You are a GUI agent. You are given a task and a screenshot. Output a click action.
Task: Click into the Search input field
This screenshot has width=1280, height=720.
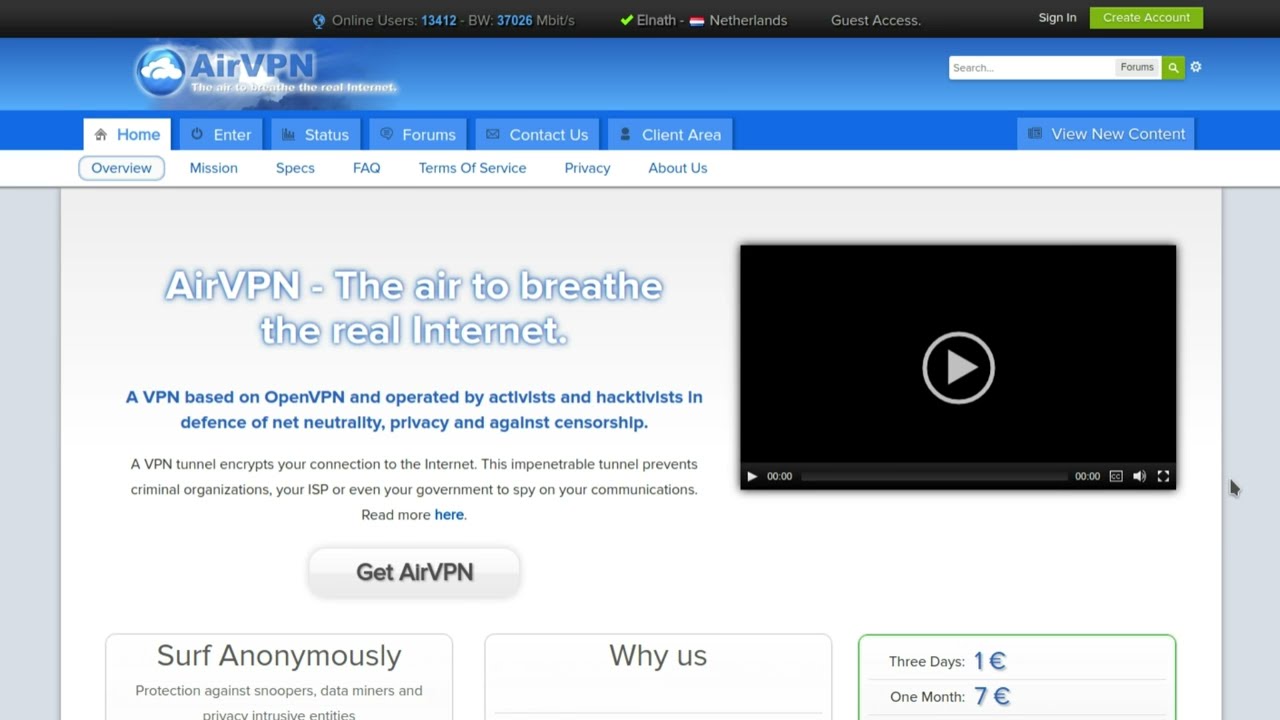point(1030,68)
